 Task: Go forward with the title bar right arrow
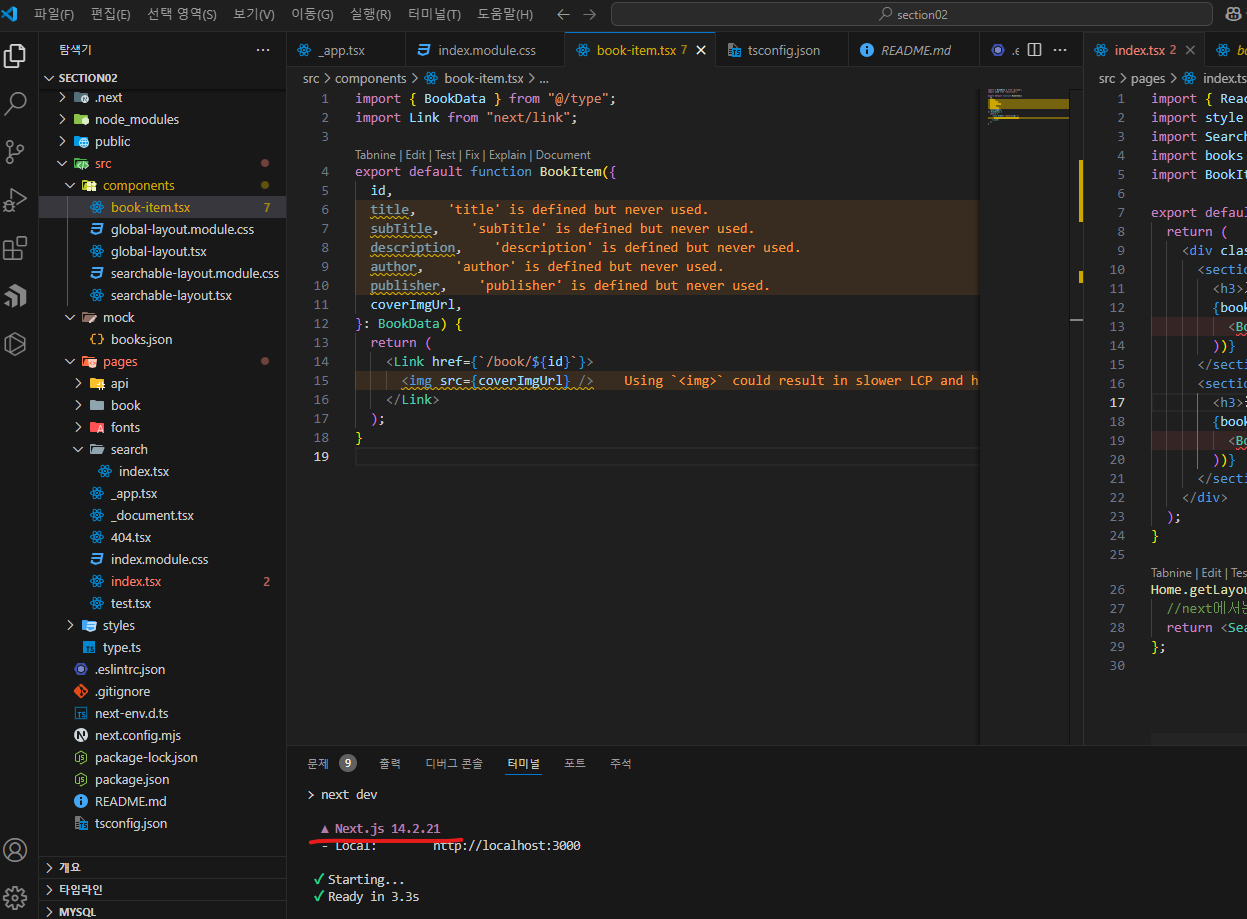point(589,15)
